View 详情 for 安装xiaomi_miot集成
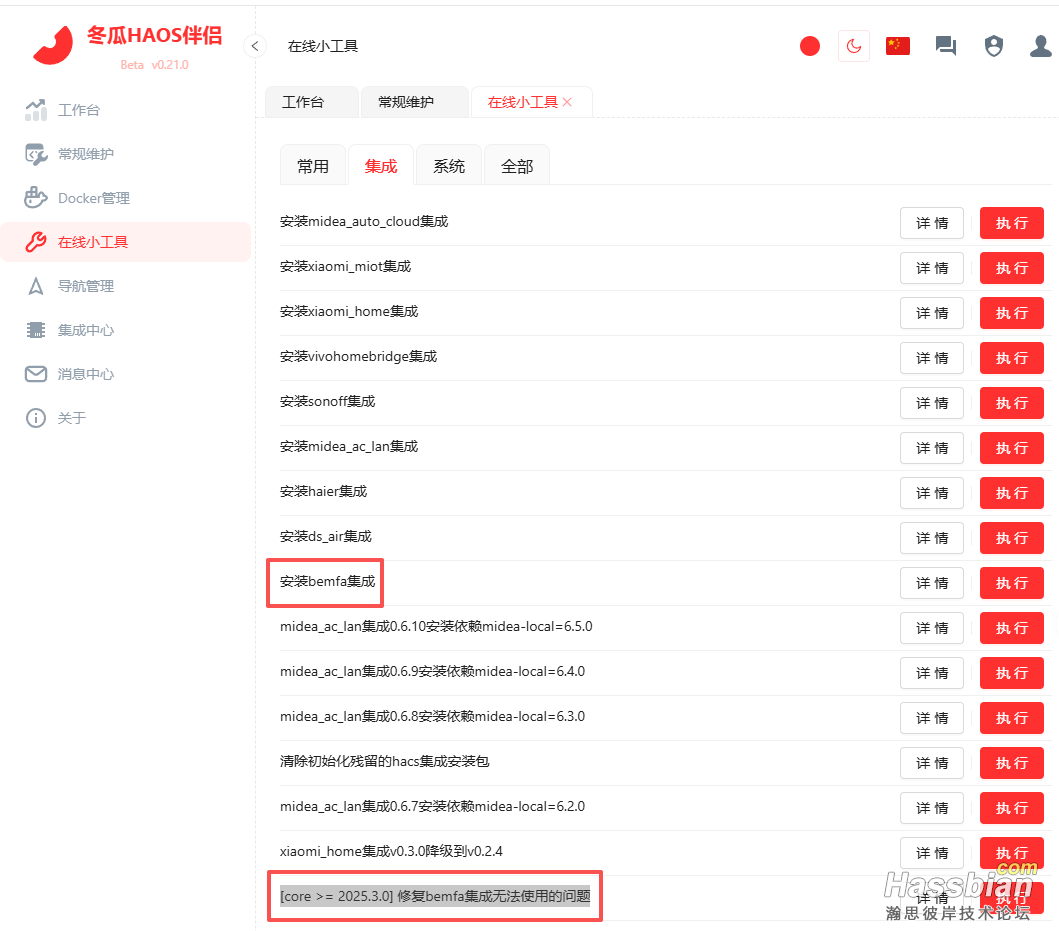 click(932, 268)
